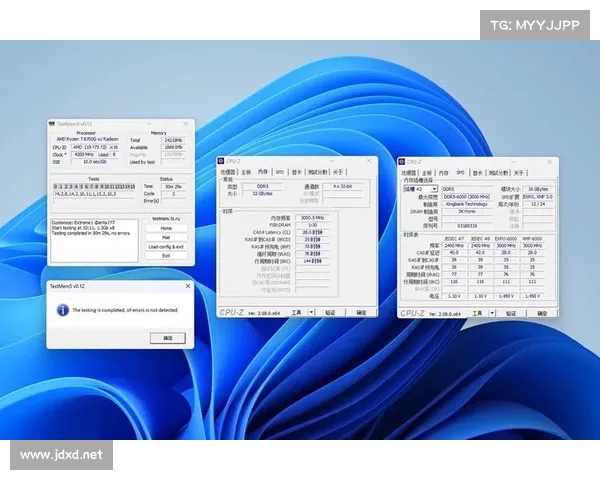Image resolution: width=600 pixels, height=480 pixels.
Task: Switch to 处理器 tab in memory window
Action: [x=228, y=171]
